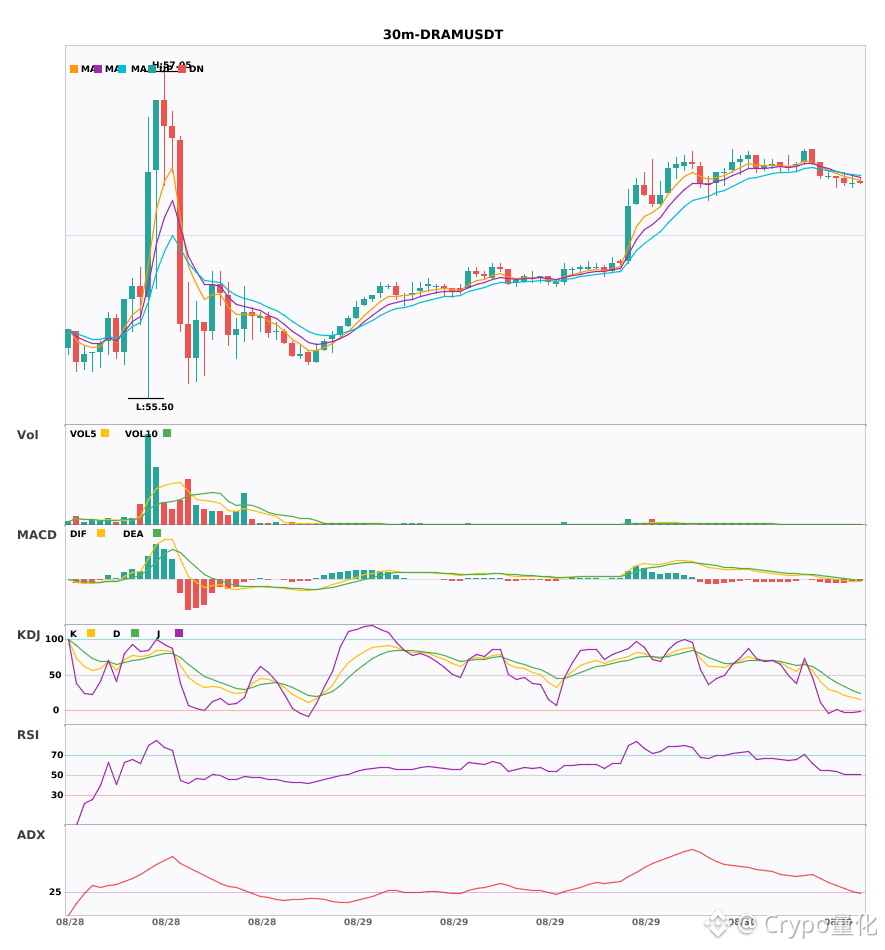Image resolution: width=885 pixels, height=950 pixels.
Task: Click the orange MA legend swatch
Action: point(74,69)
